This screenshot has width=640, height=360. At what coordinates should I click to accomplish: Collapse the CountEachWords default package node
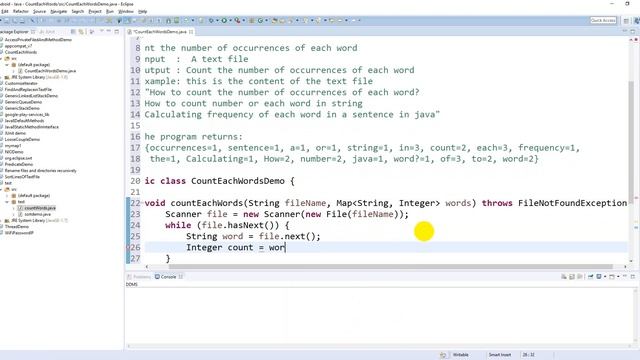point(7,64)
